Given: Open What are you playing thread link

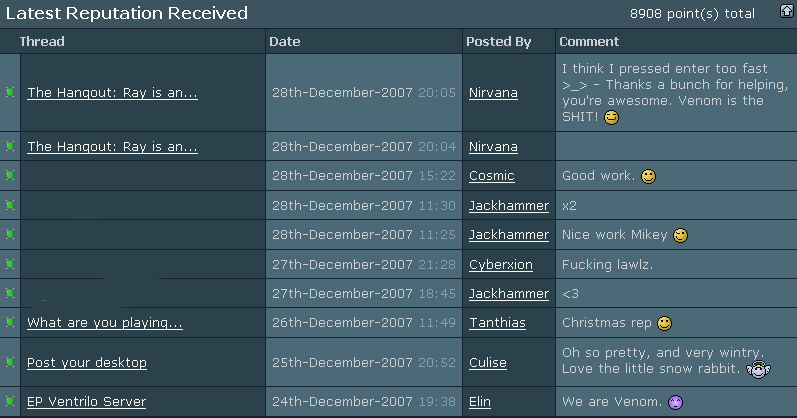Looking at the screenshot, I should 105,322.
